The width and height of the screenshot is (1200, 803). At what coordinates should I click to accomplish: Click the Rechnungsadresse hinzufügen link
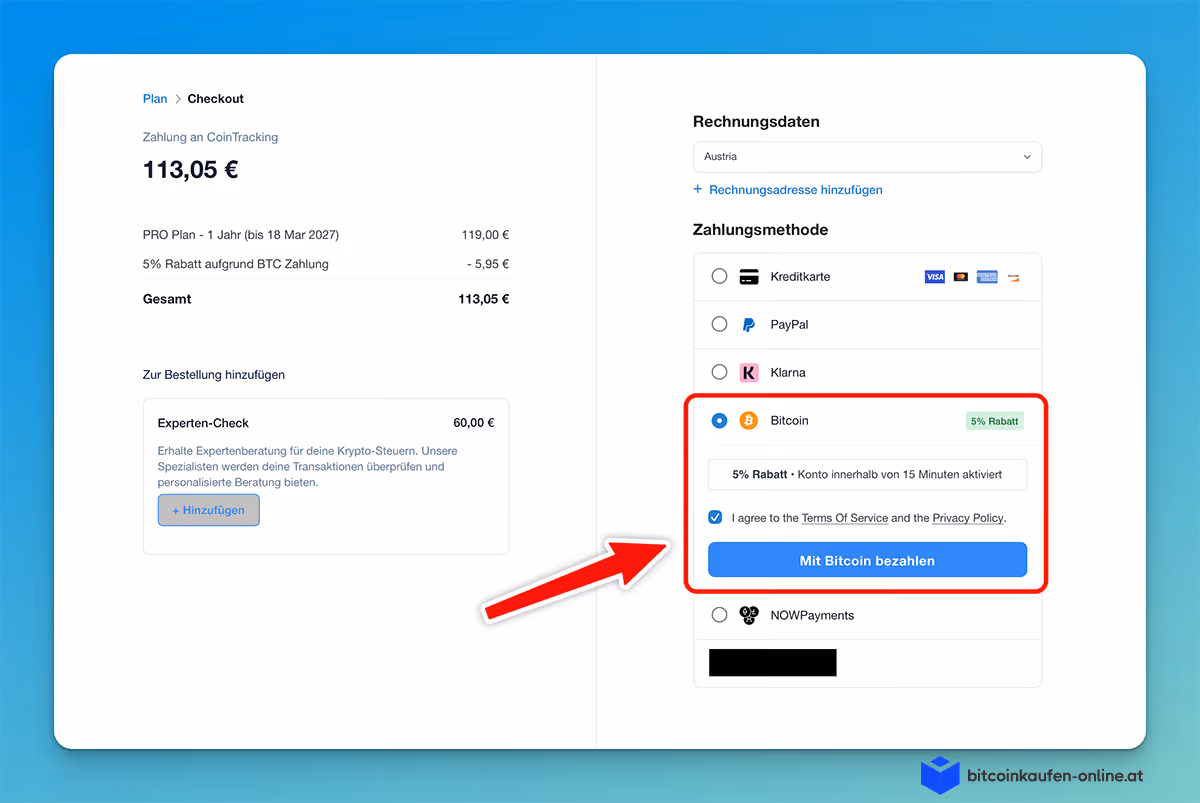(x=796, y=190)
